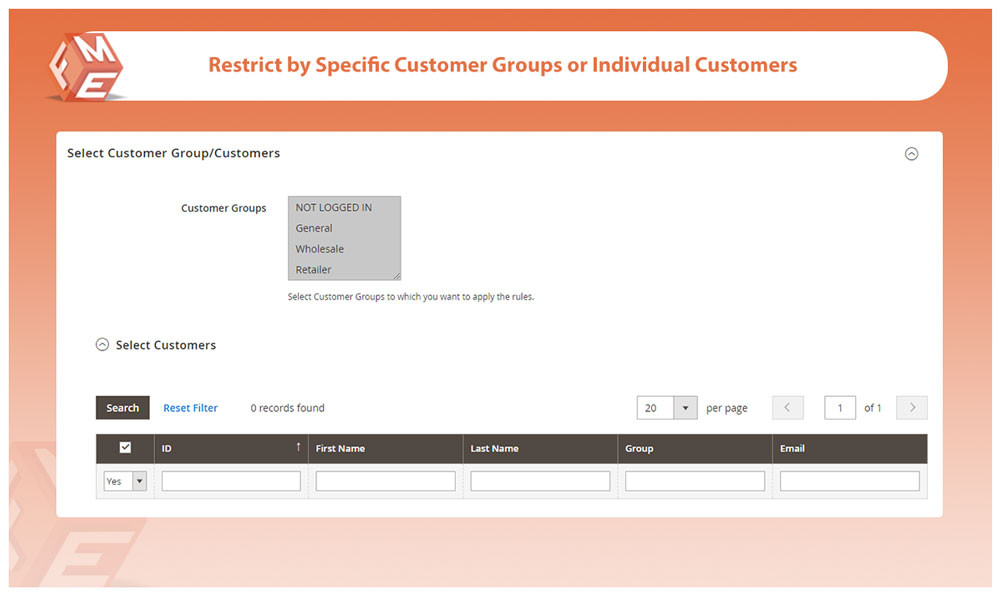The height and width of the screenshot is (592, 1000).
Task: Click the Search button
Action: click(123, 408)
